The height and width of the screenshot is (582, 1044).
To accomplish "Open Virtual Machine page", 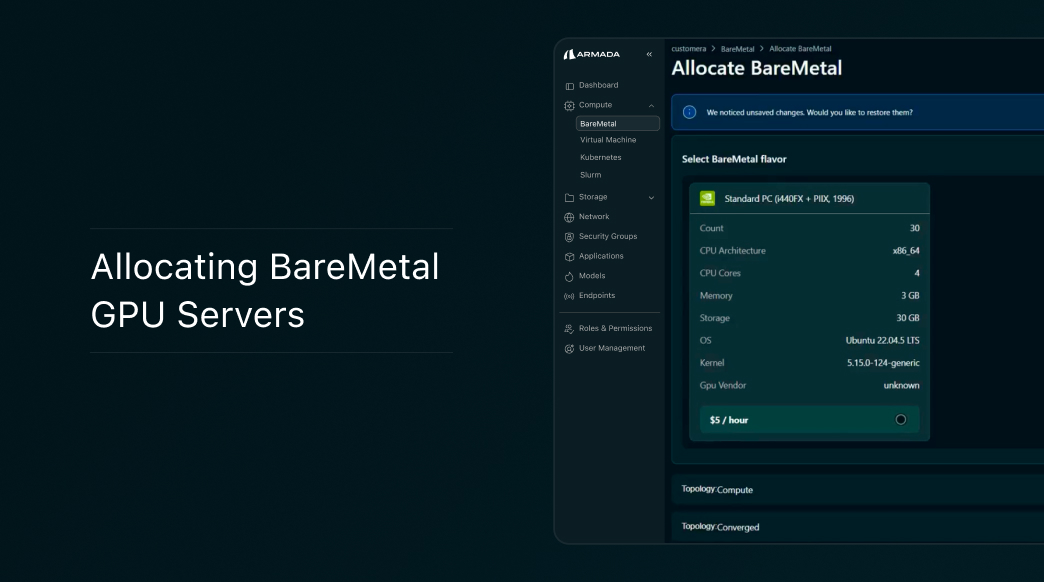I will coord(608,140).
